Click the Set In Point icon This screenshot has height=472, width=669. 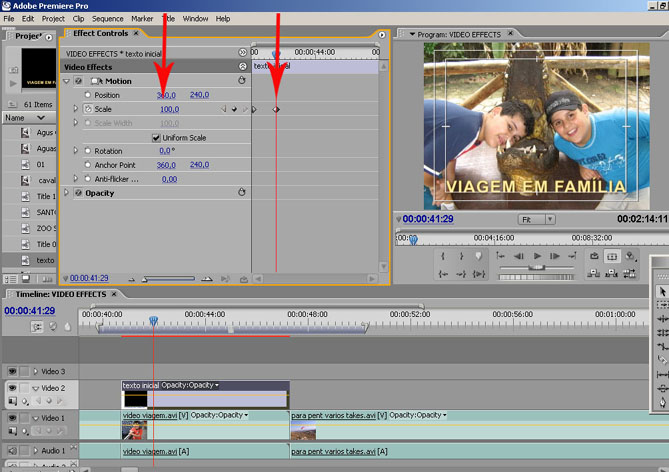[x=443, y=256]
